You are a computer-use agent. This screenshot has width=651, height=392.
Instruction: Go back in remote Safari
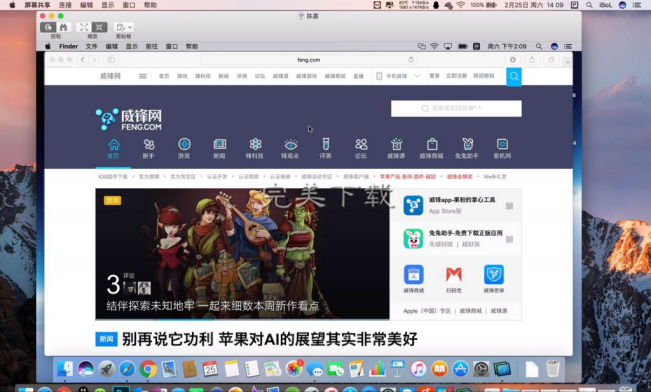pyautogui.click(x=83, y=60)
